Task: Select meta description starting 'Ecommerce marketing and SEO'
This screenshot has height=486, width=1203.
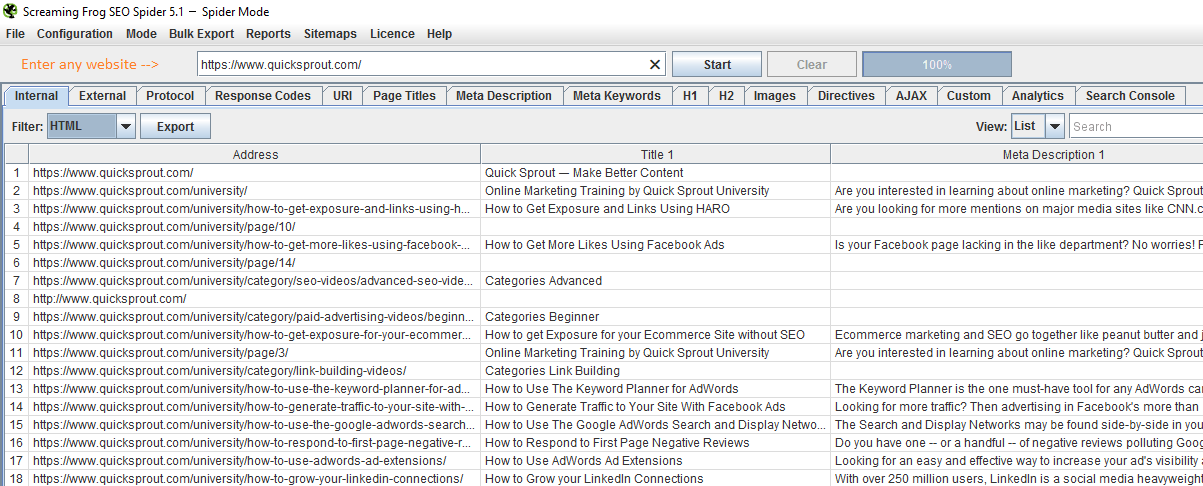Action: 1017,335
